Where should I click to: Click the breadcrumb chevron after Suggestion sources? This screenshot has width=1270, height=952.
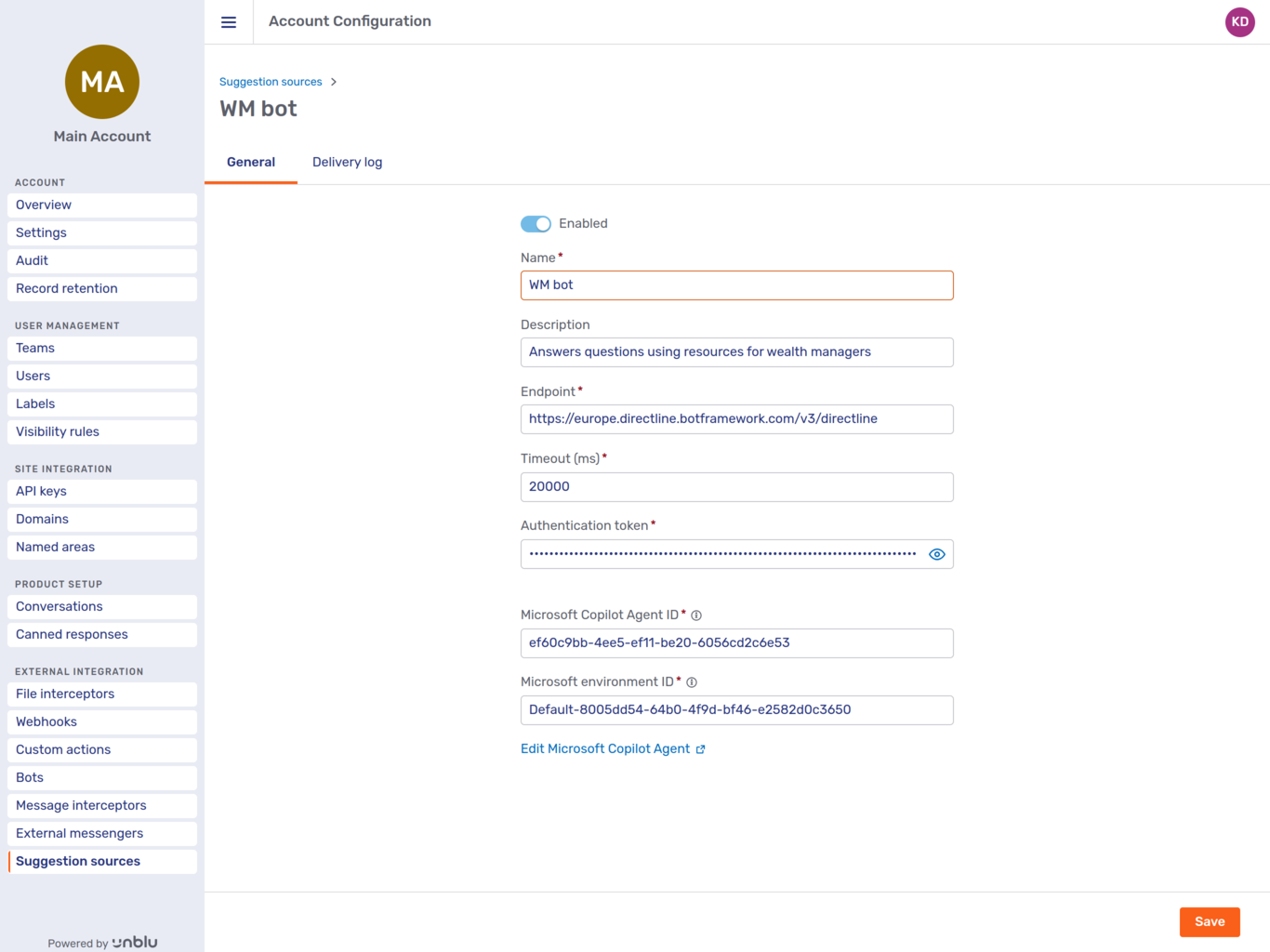point(334,82)
